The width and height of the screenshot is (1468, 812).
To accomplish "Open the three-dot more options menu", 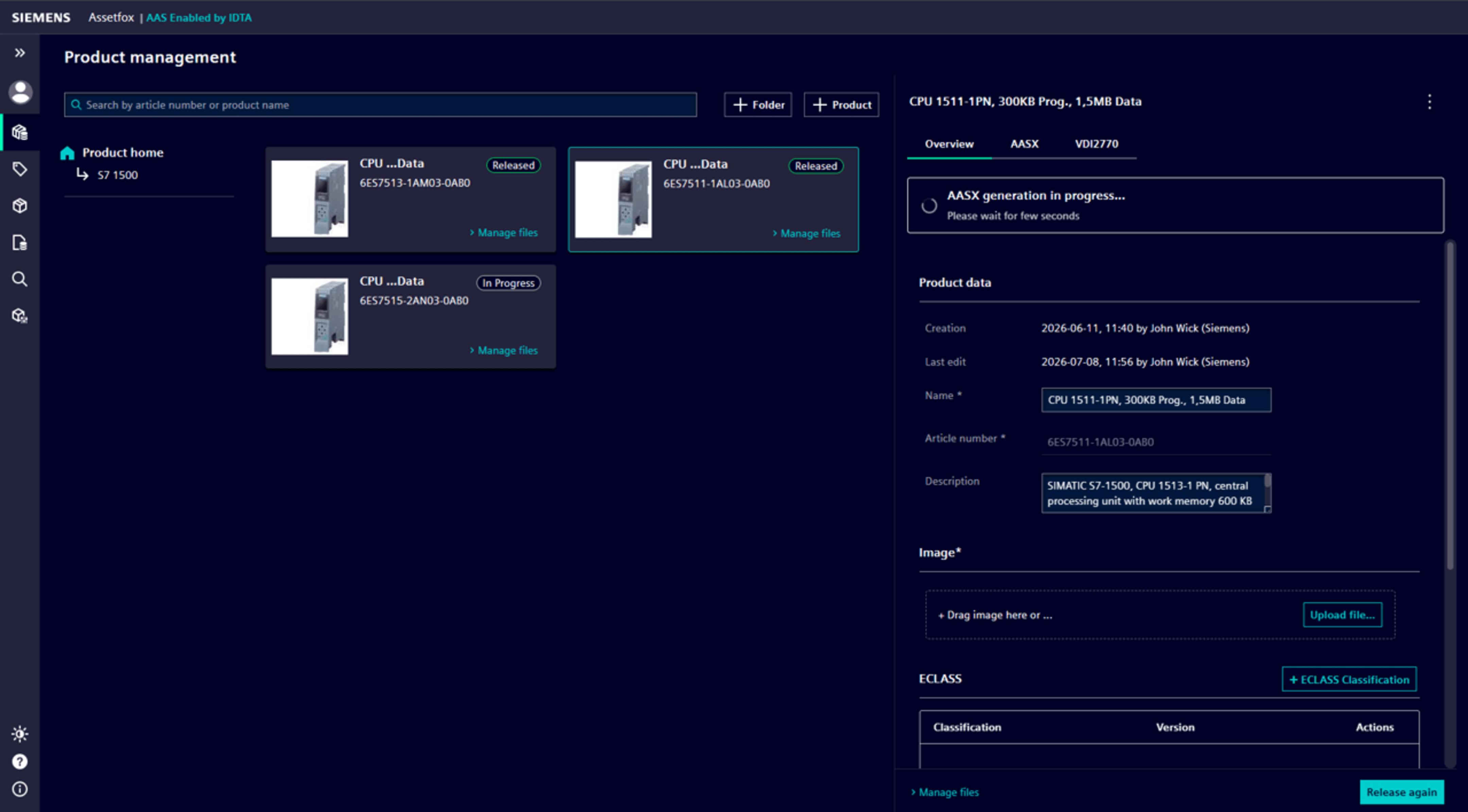I will [x=1429, y=102].
